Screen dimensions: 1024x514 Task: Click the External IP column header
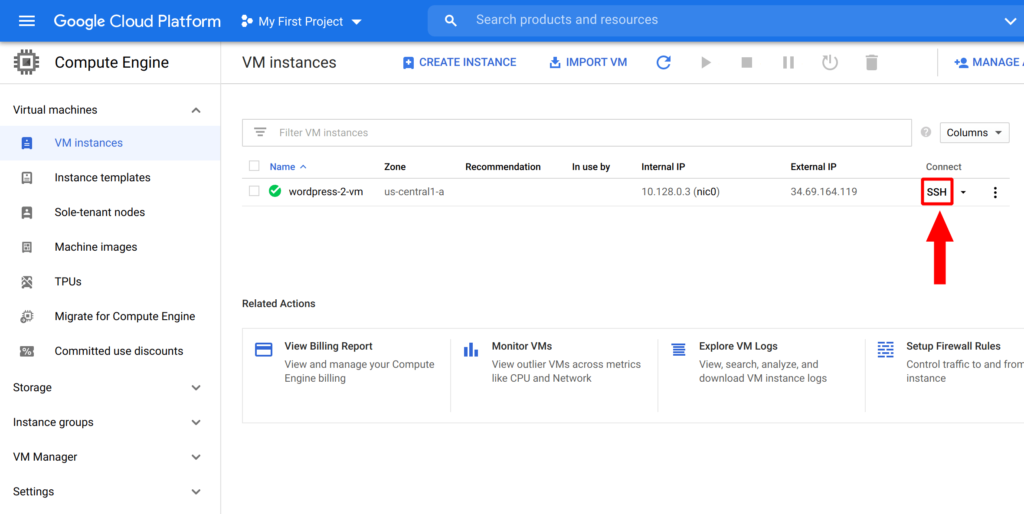point(813,167)
